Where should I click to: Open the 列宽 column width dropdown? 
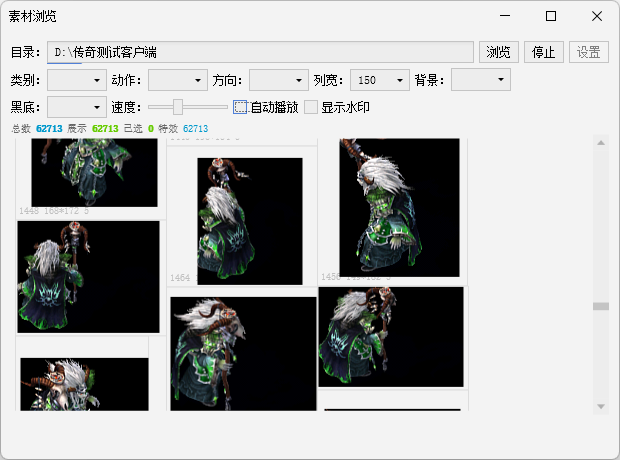point(380,80)
